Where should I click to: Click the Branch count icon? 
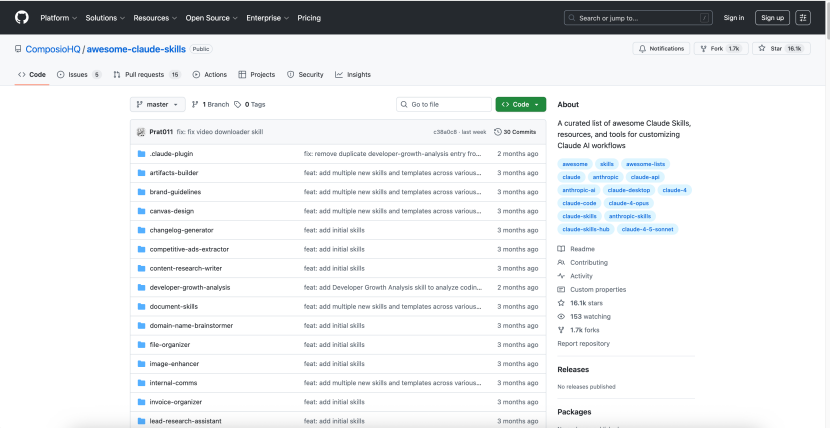(x=196, y=104)
